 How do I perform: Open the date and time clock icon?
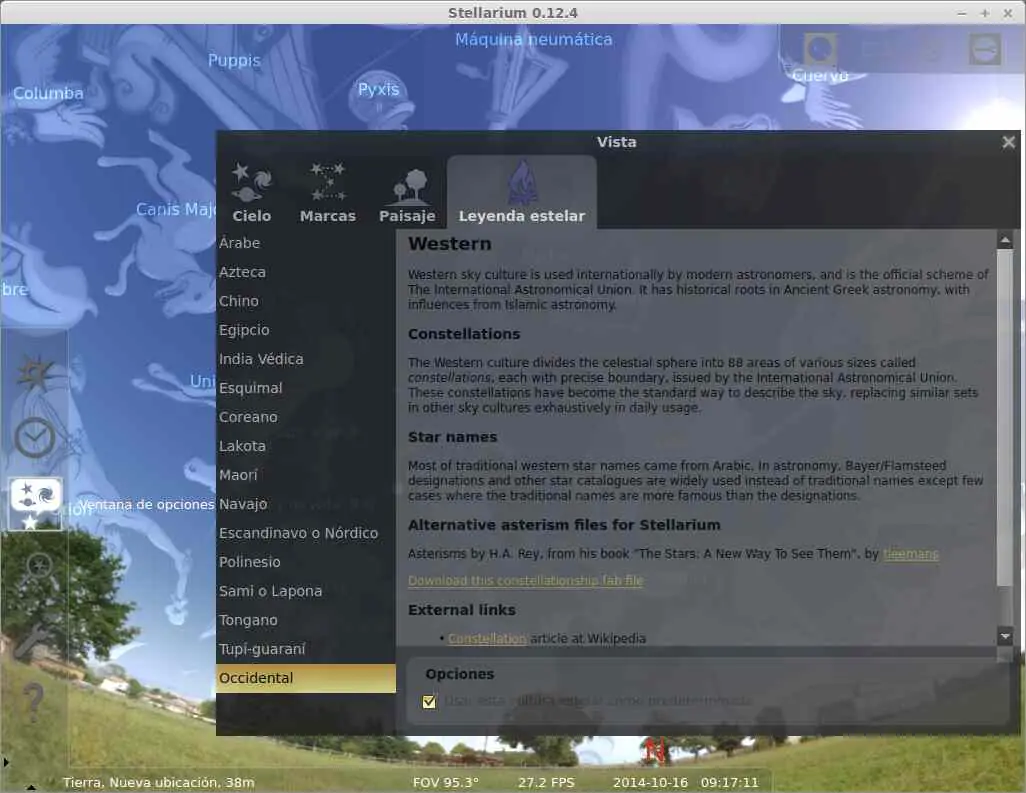(35, 438)
